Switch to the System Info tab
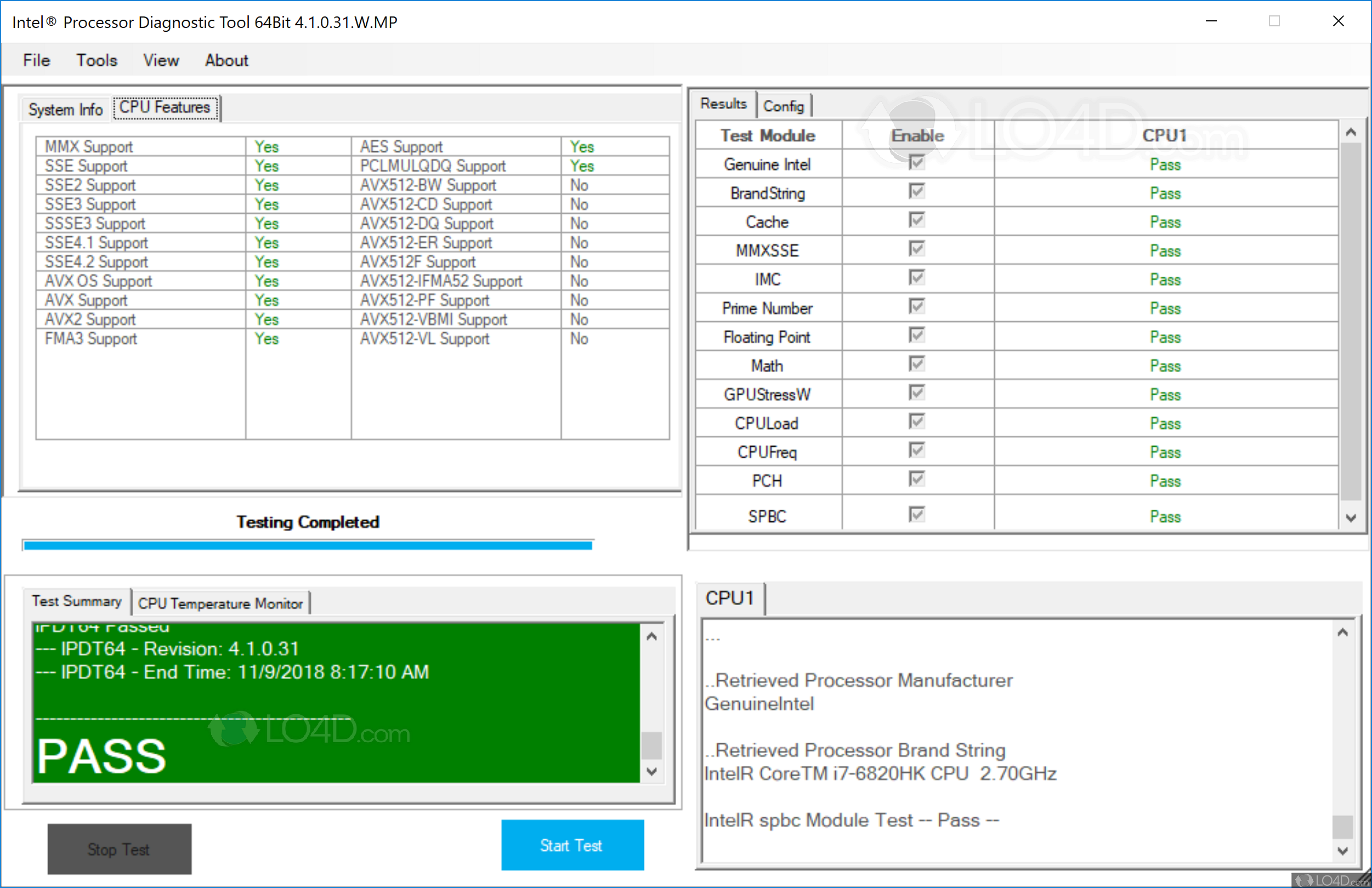 65,109
